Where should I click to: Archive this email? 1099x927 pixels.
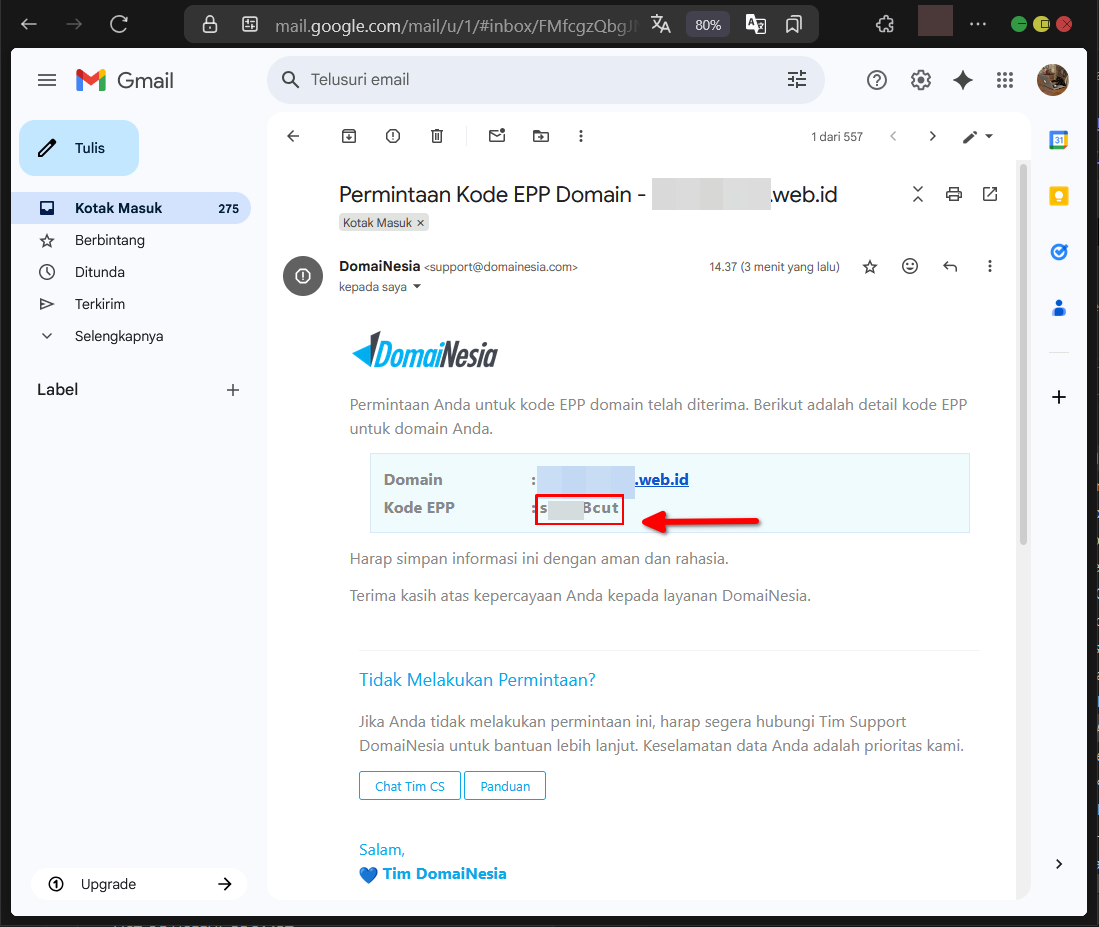click(x=348, y=136)
